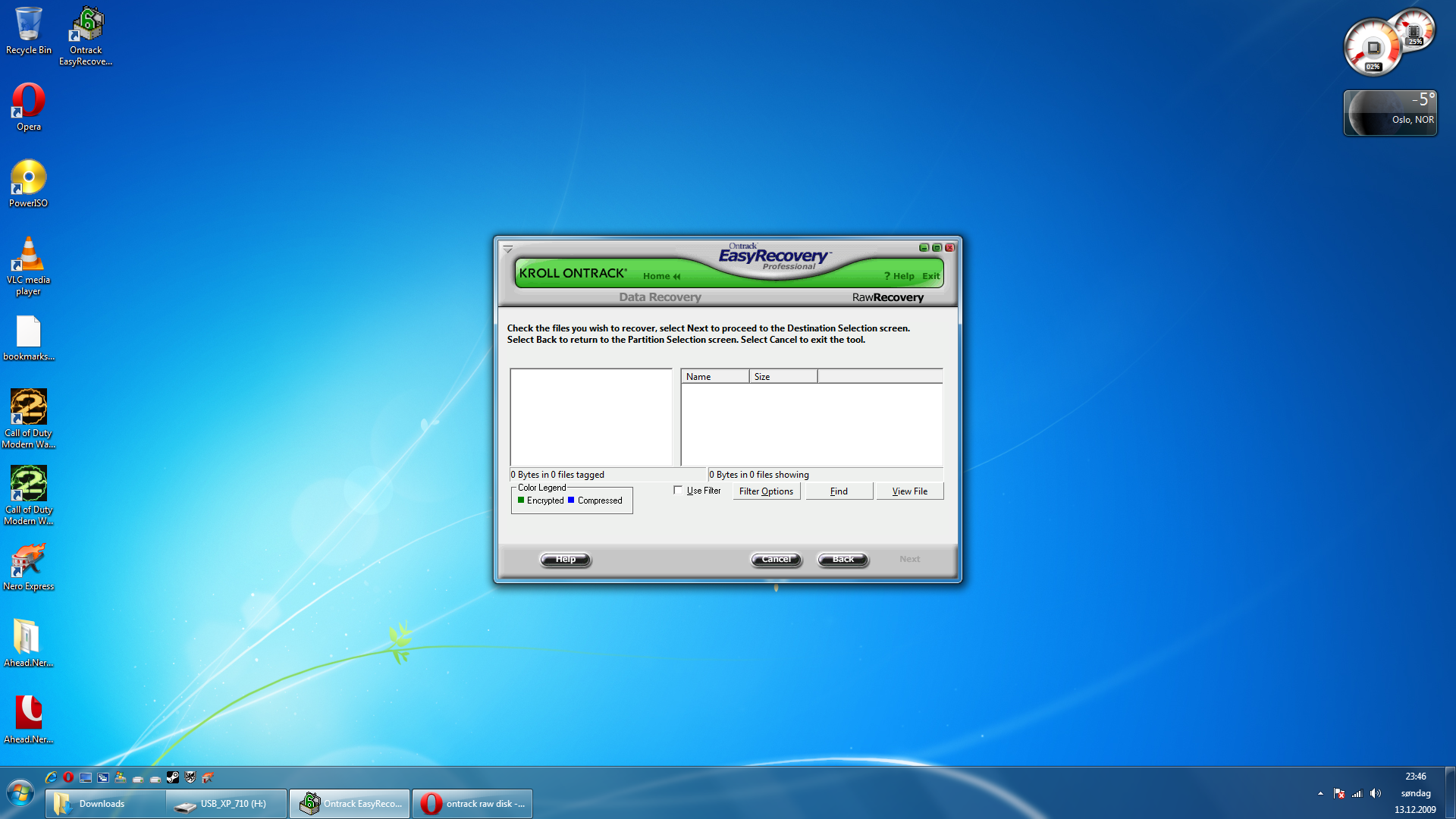Click the View File button
Screen dimensions: 1456x819
[910, 491]
